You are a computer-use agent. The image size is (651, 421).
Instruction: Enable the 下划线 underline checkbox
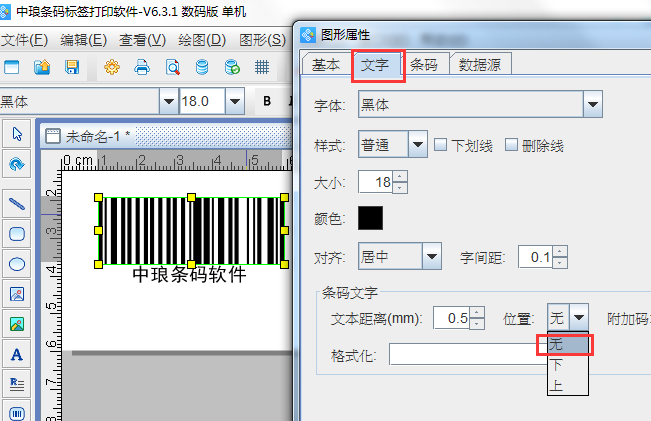(441, 145)
